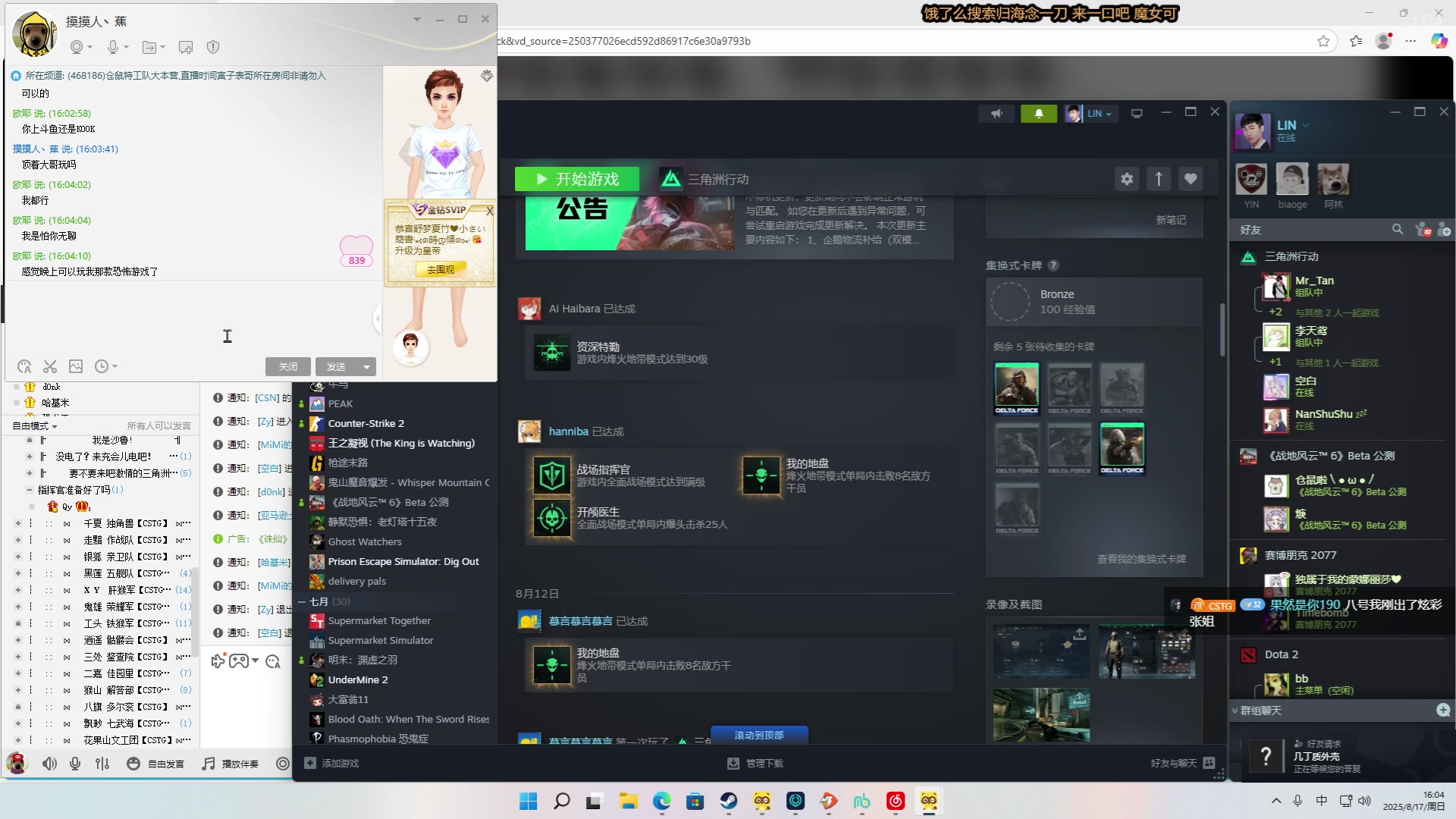Click the 关闭 button in chat window
The width and height of the screenshot is (1456, 819).
click(x=288, y=367)
